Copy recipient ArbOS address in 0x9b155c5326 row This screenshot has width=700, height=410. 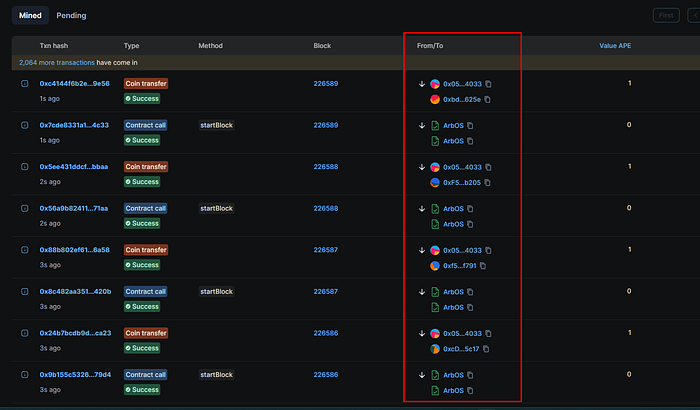(470, 390)
